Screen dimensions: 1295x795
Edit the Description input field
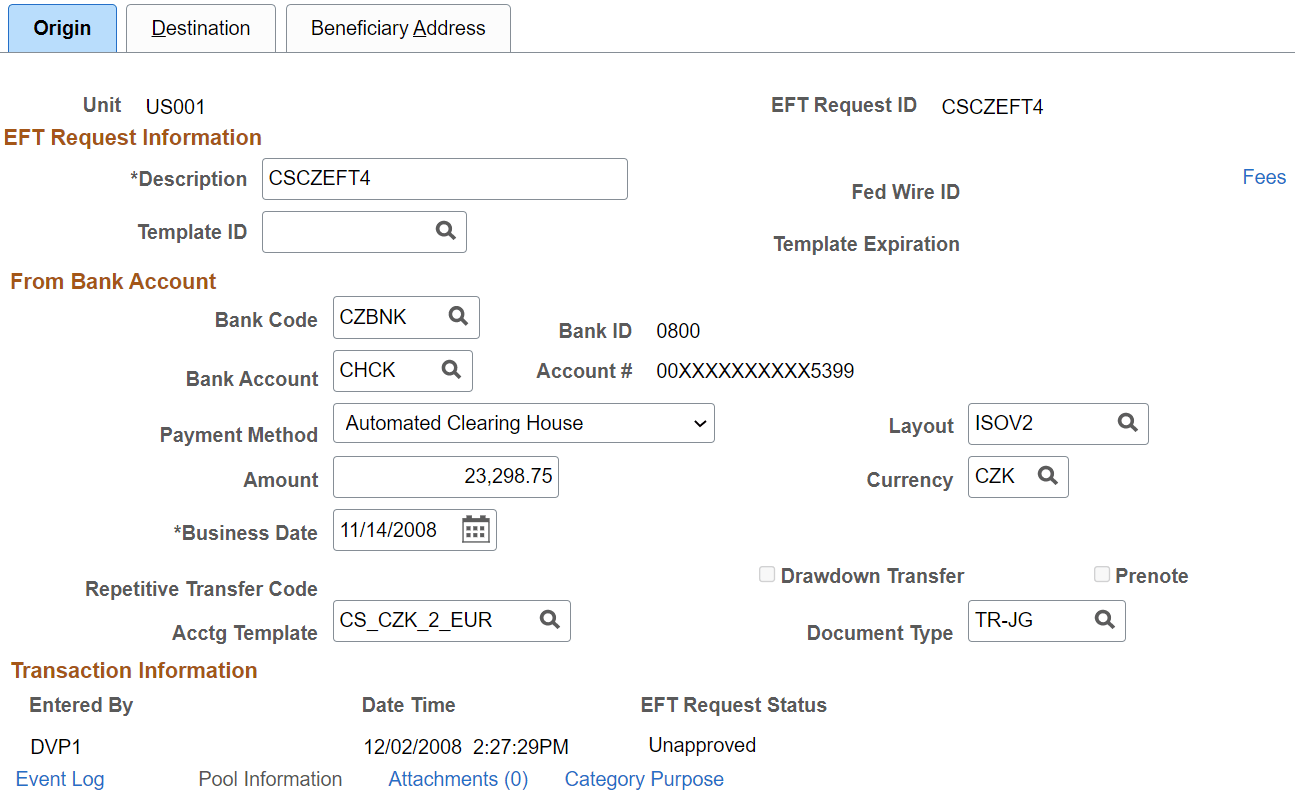click(x=444, y=178)
